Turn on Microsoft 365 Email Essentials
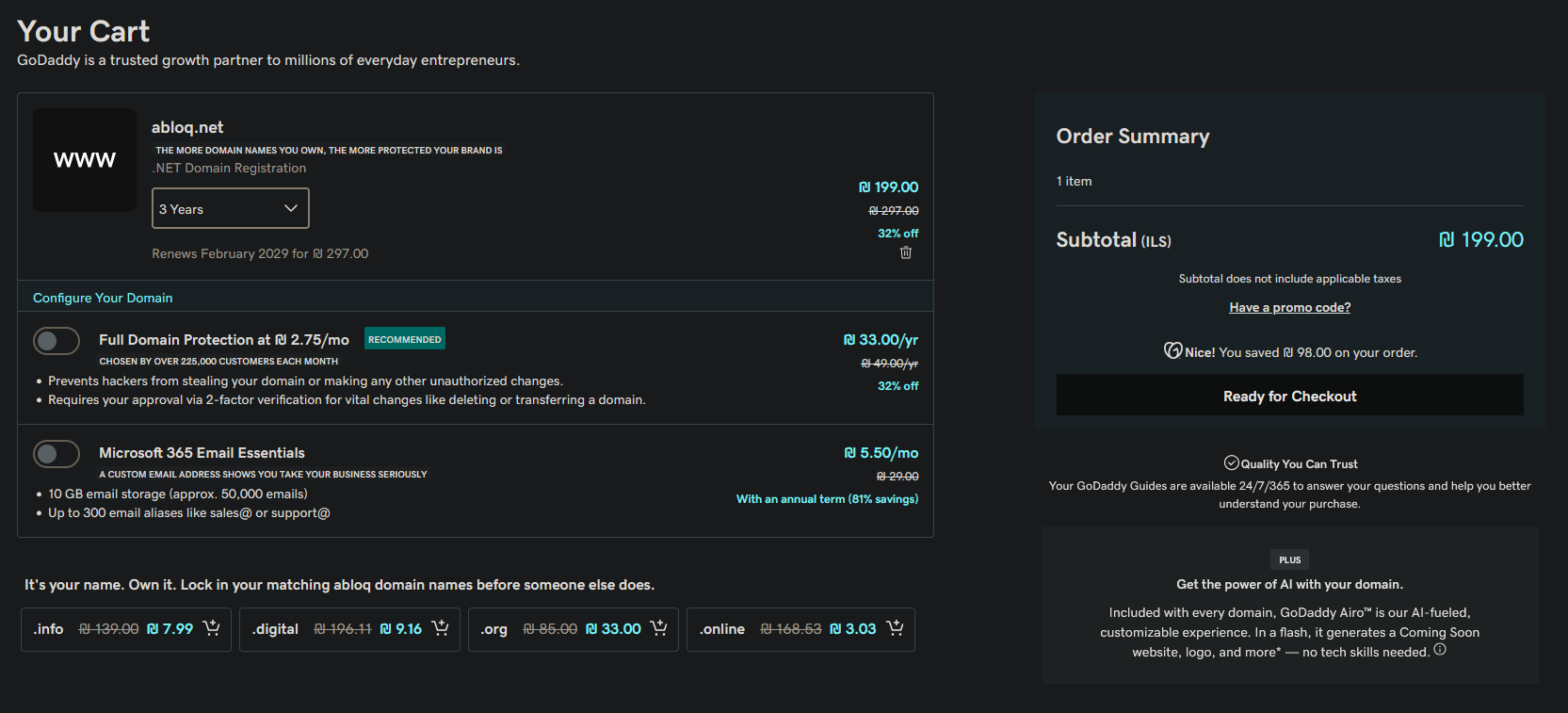The image size is (1568, 713). pos(57,454)
